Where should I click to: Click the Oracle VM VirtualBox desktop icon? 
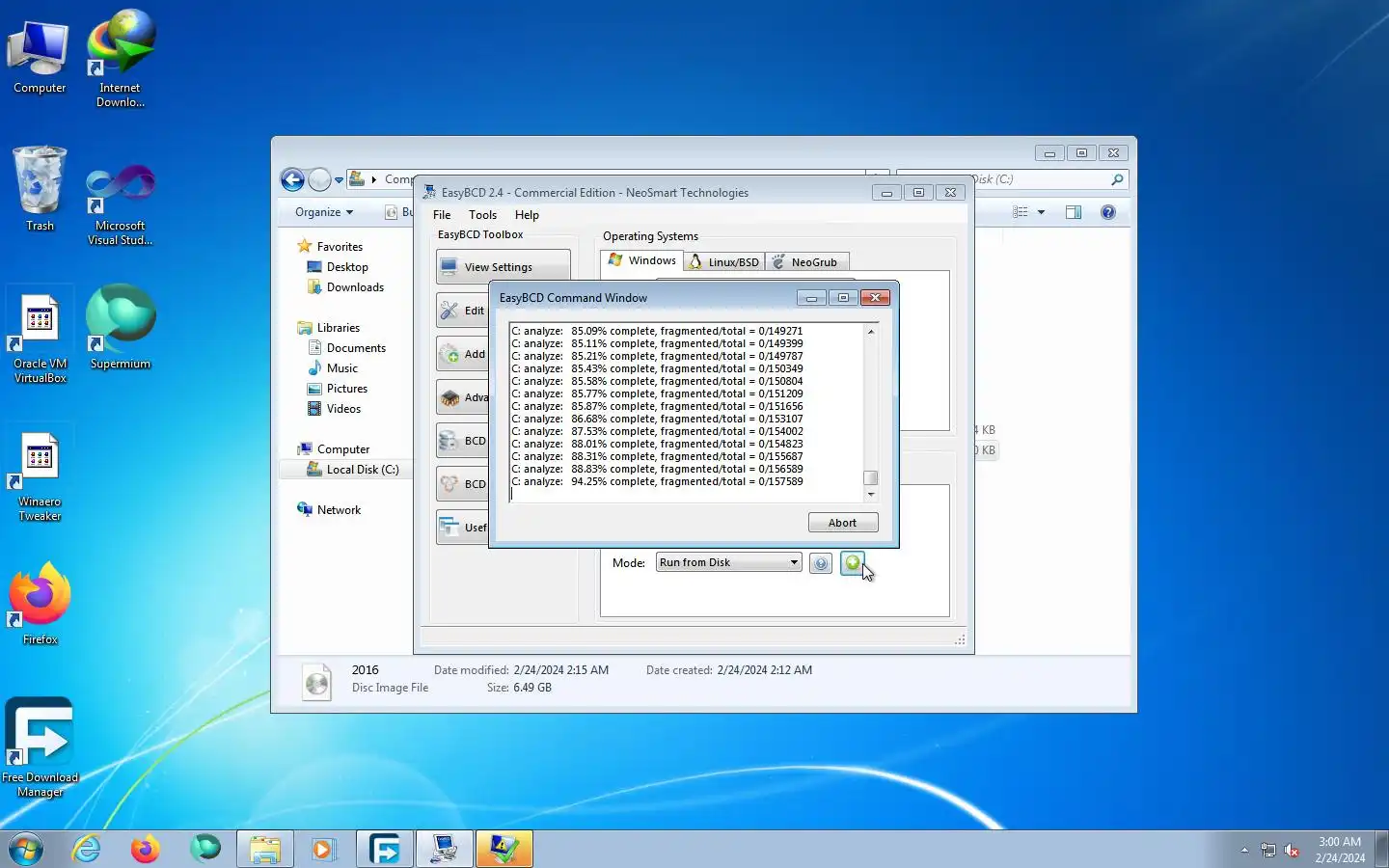tap(40, 339)
